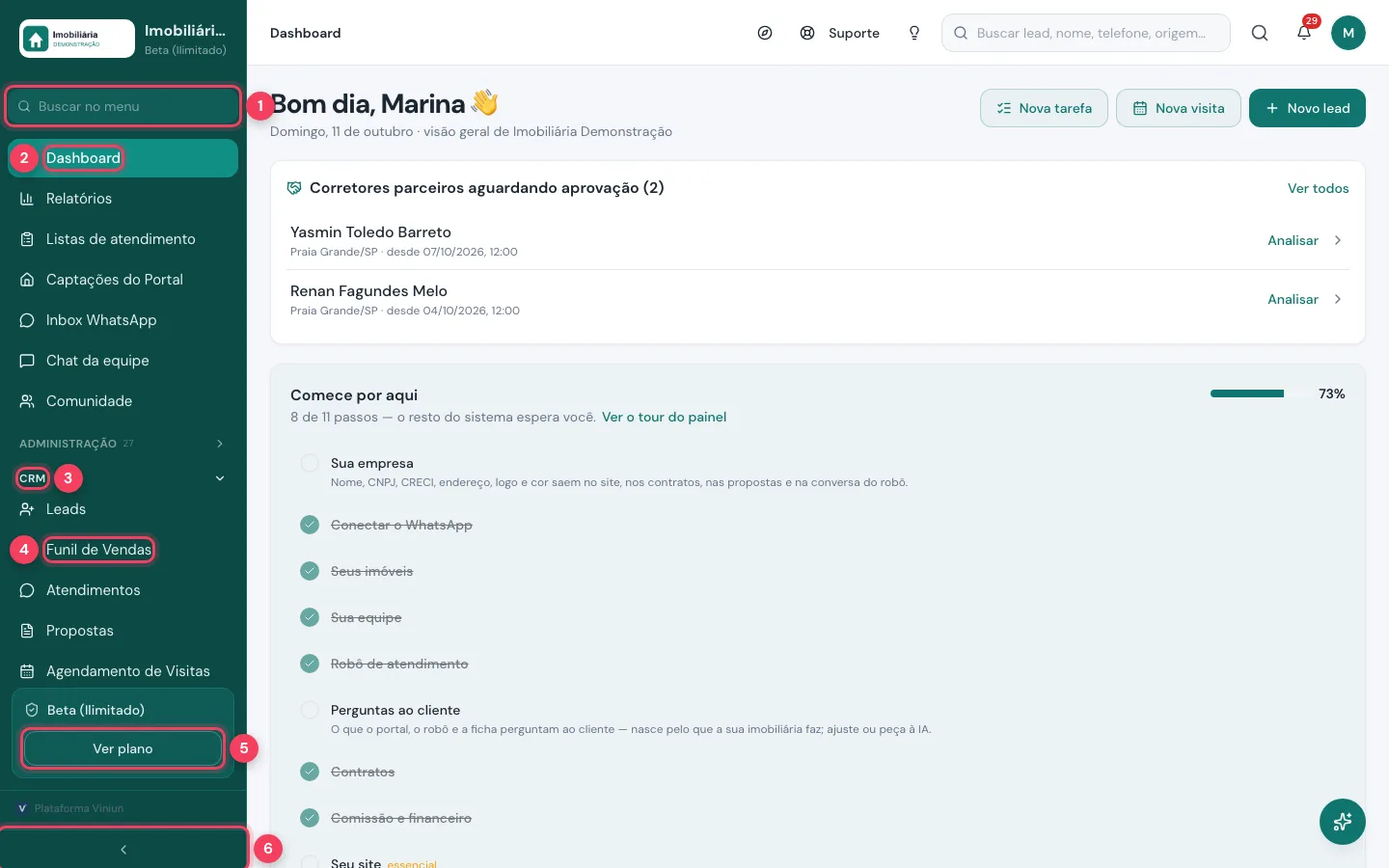Image resolution: width=1389 pixels, height=868 pixels.
Task: Open the Ver todos link
Action: coord(1319,188)
